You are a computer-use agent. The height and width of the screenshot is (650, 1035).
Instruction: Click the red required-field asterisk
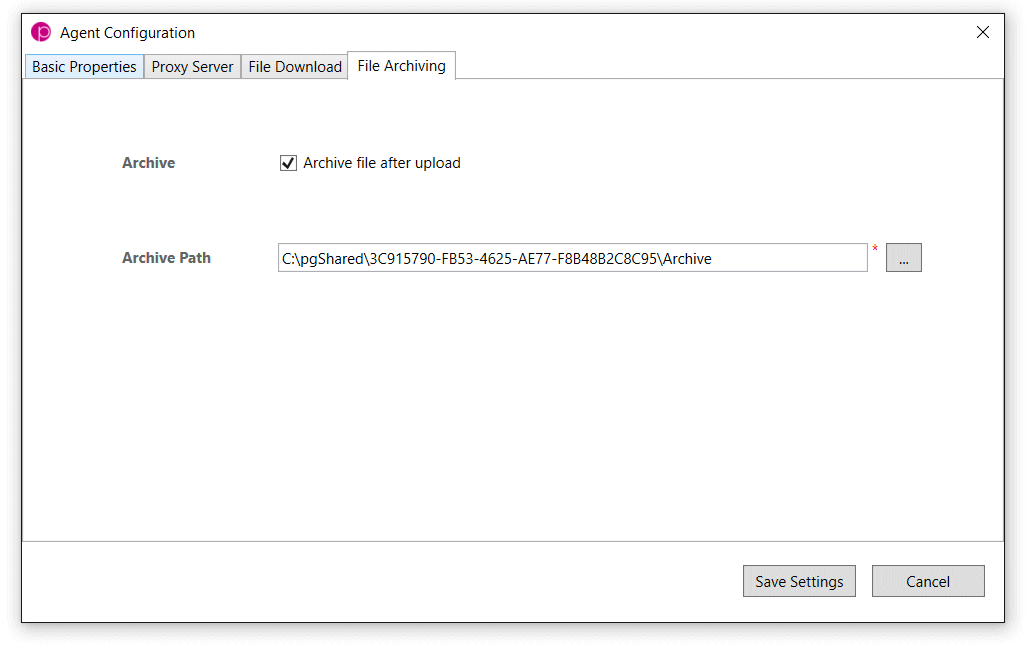point(875,249)
